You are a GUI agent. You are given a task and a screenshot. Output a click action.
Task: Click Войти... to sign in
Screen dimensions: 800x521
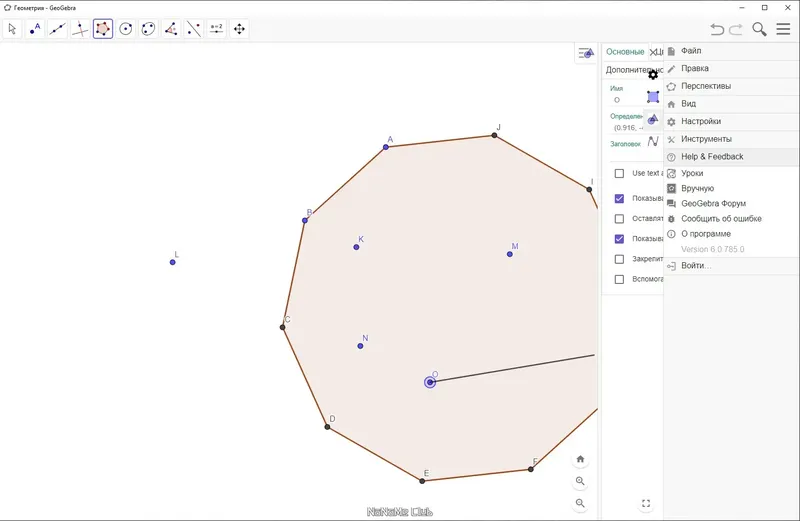pyautogui.click(x=732, y=266)
